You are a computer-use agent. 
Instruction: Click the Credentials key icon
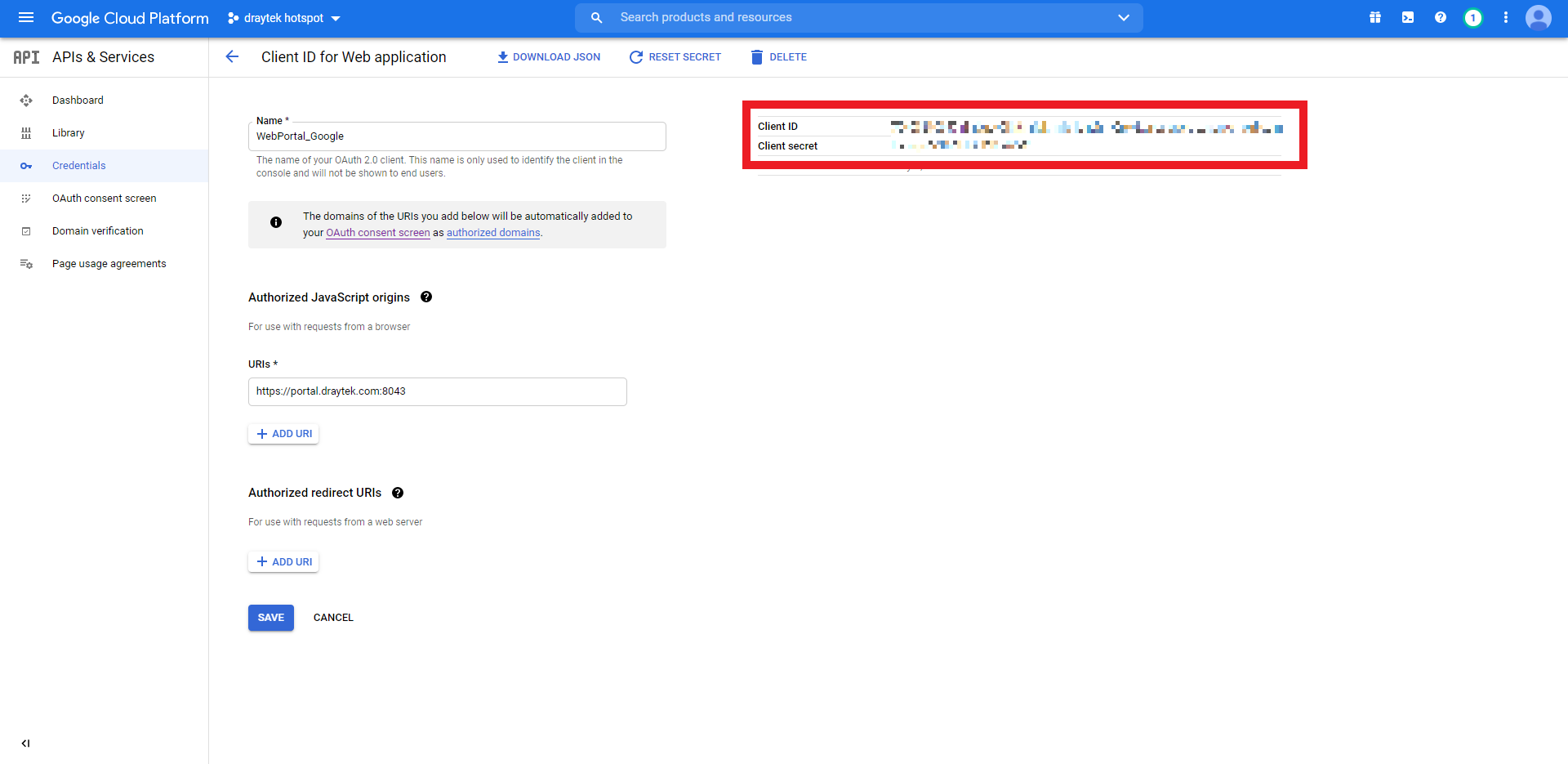point(26,166)
